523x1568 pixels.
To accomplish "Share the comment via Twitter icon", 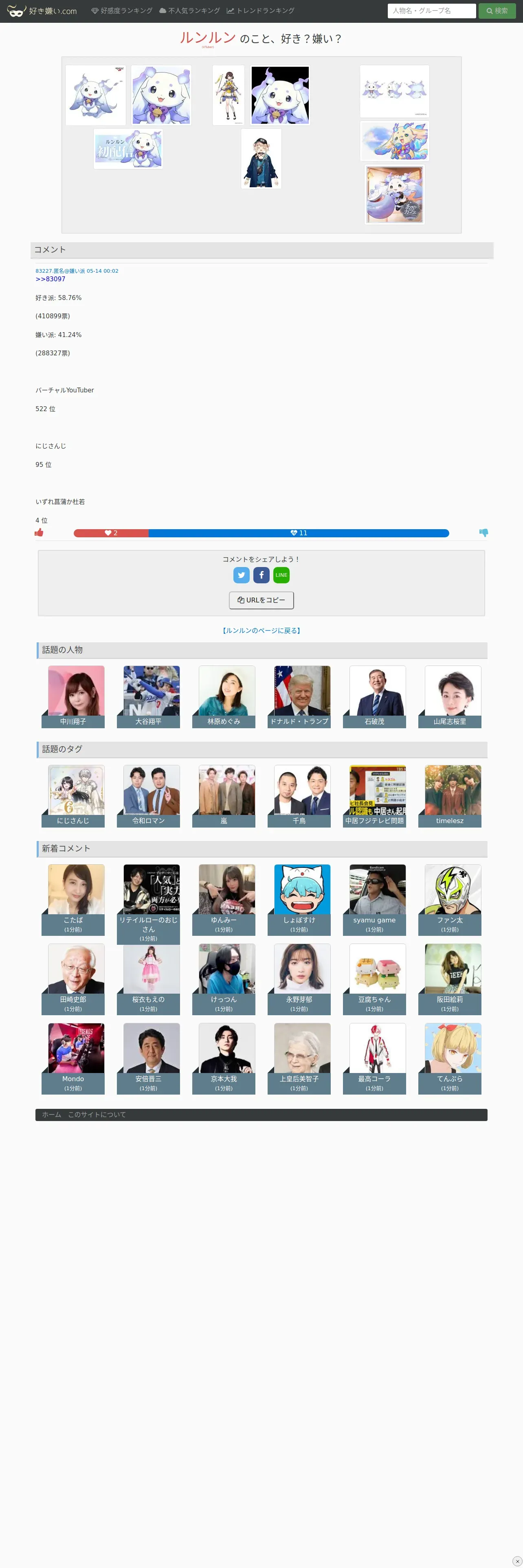I will 242,575.
